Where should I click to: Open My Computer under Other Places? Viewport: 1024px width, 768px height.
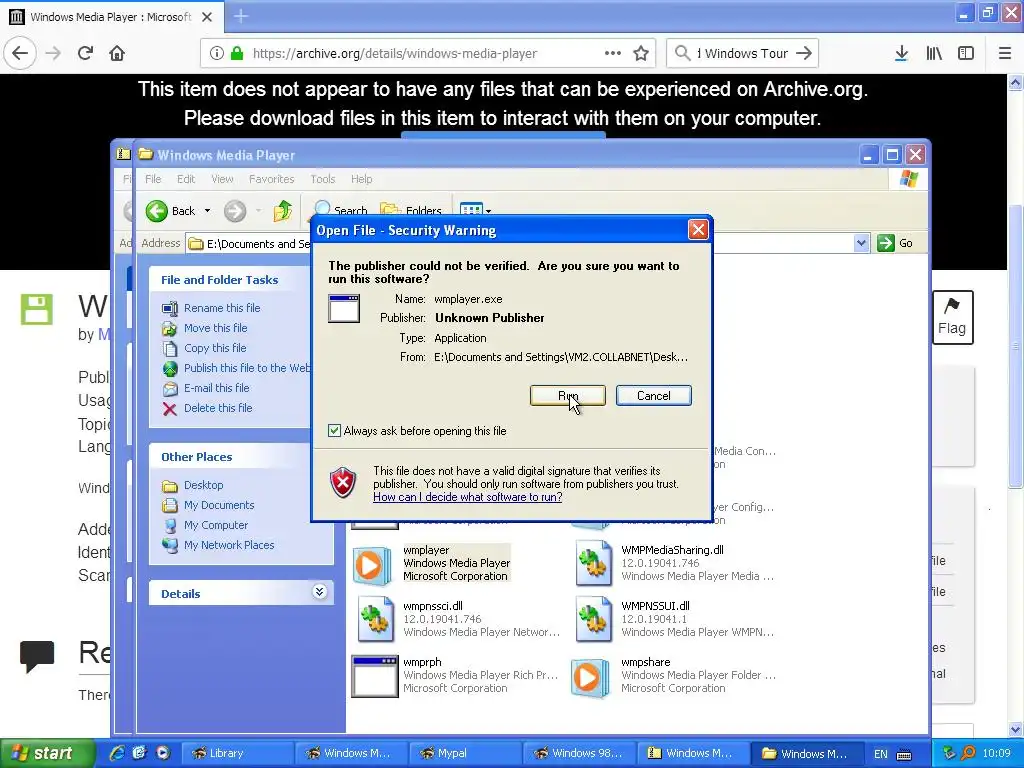click(x=216, y=525)
